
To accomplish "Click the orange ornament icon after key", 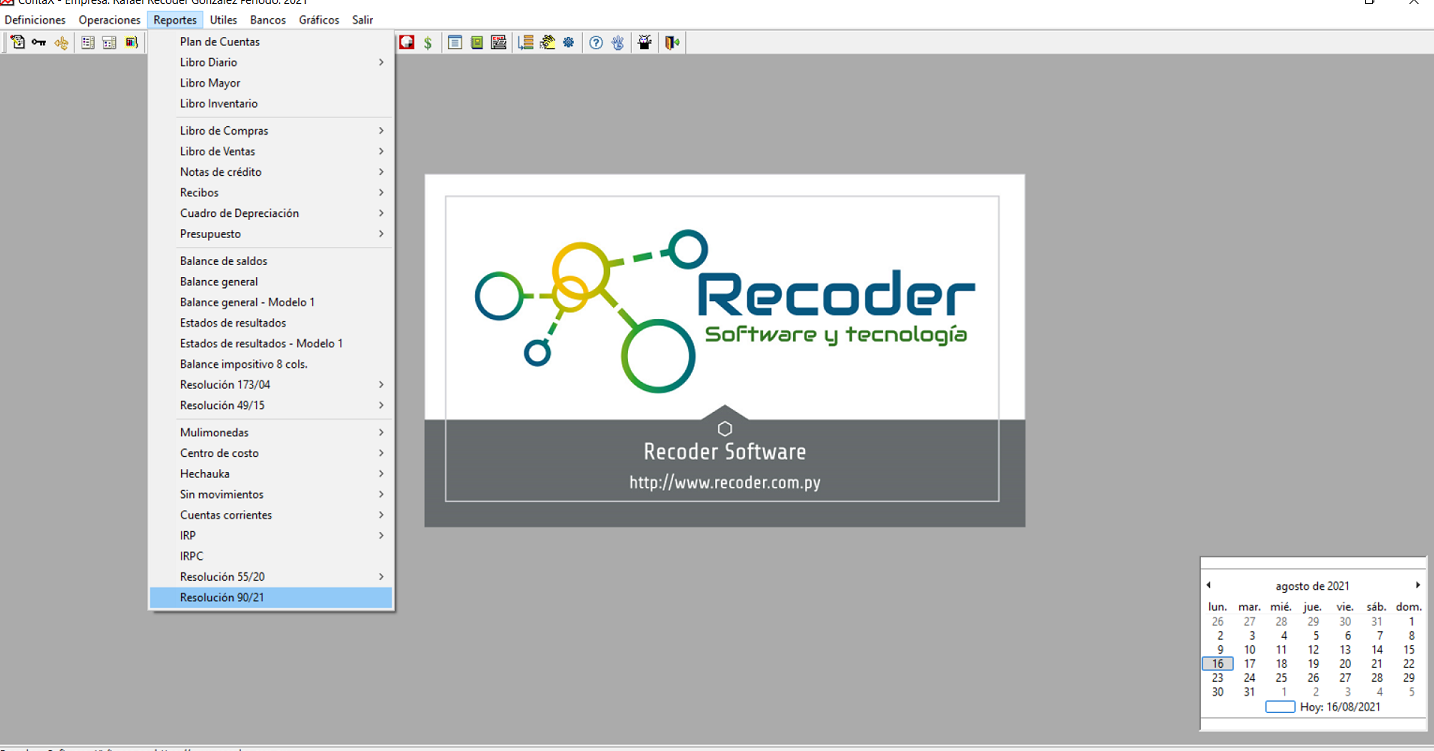I will point(62,42).
